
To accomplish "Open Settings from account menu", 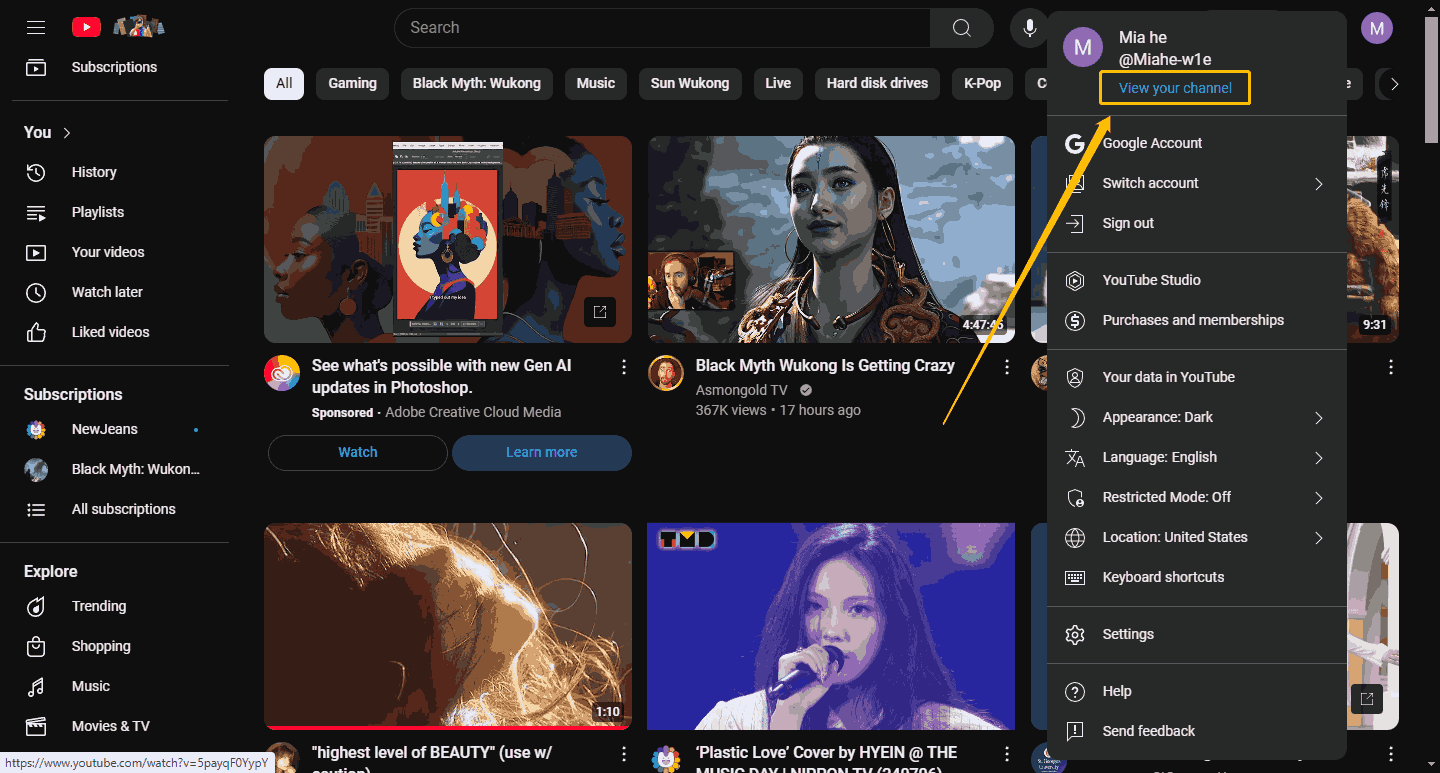I will (1197, 634).
